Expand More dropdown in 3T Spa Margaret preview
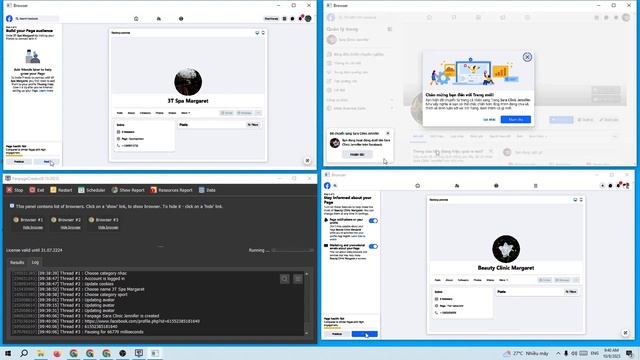 coord(186,113)
